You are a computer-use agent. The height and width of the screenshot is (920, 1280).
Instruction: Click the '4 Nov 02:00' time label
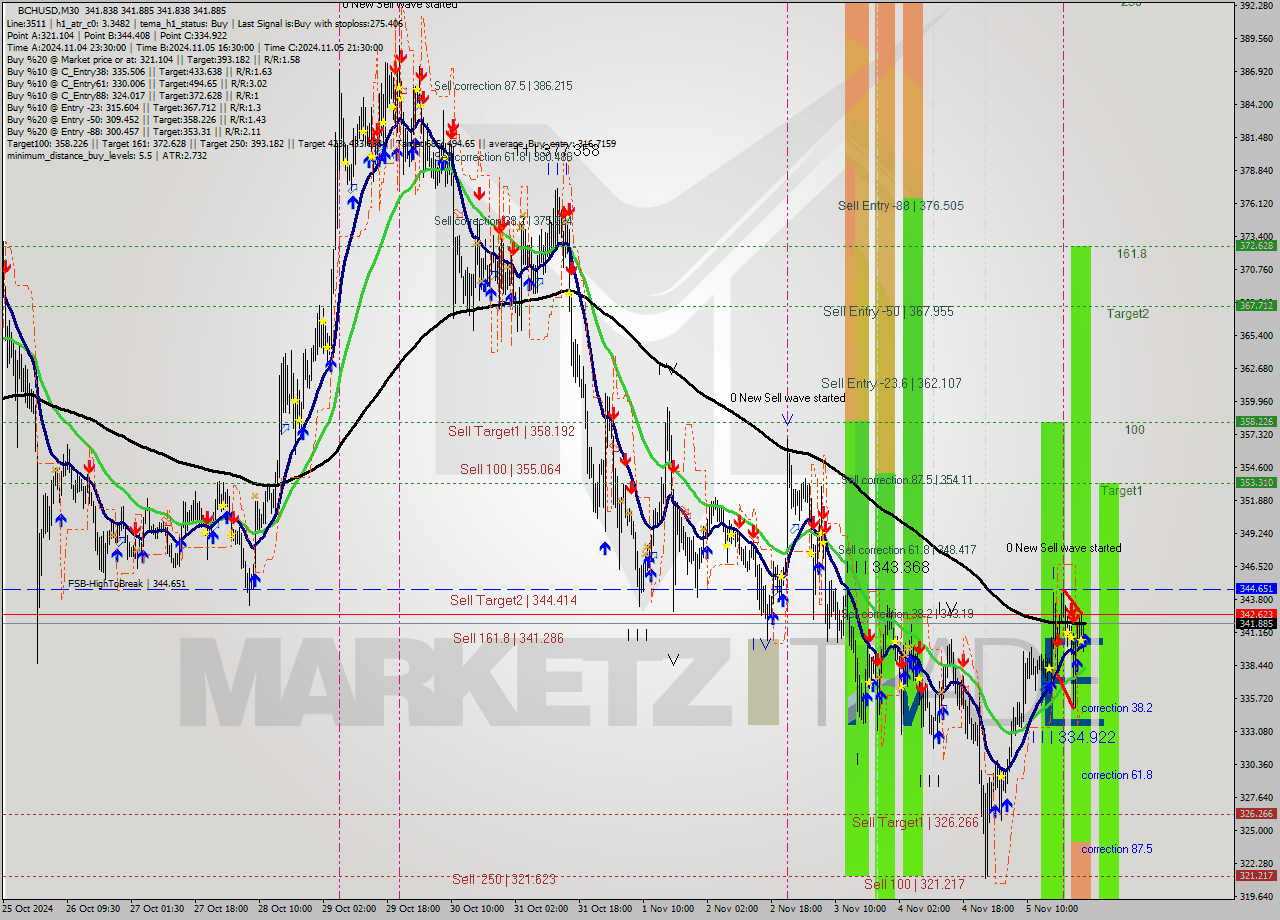click(x=925, y=909)
